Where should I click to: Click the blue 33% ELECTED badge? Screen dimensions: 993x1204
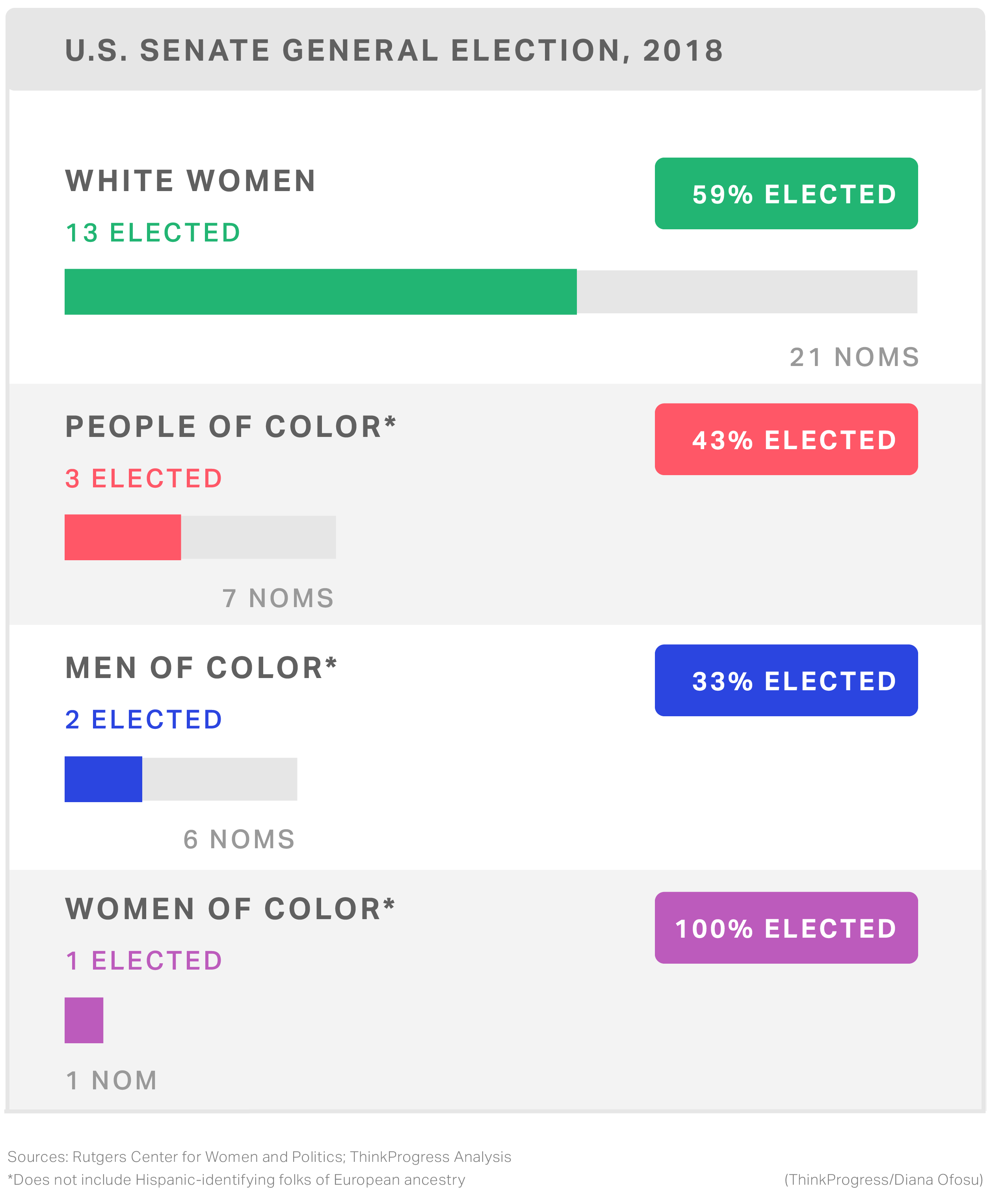coord(786,680)
